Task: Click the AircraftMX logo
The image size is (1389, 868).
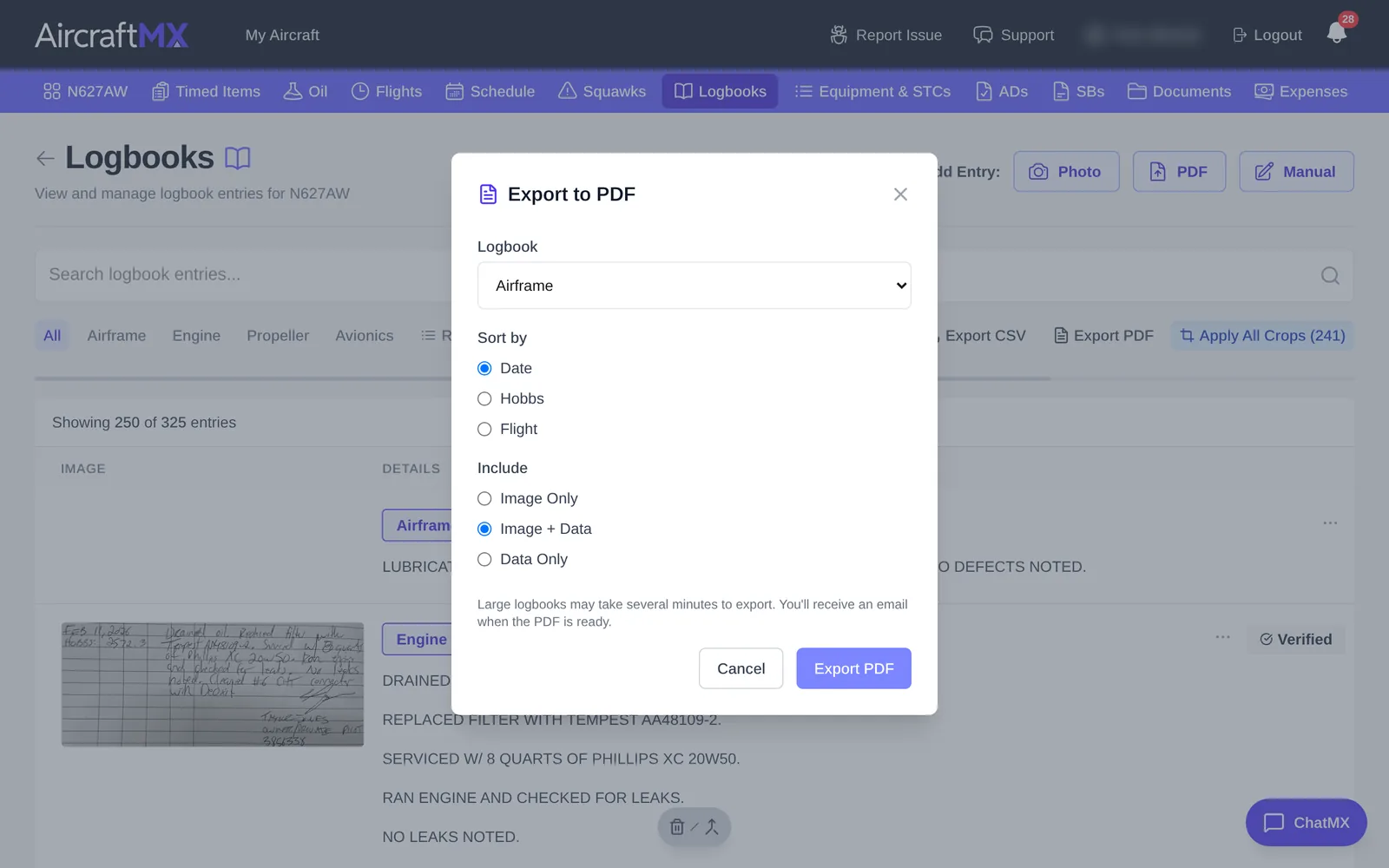Action: pyautogui.click(x=111, y=35)
